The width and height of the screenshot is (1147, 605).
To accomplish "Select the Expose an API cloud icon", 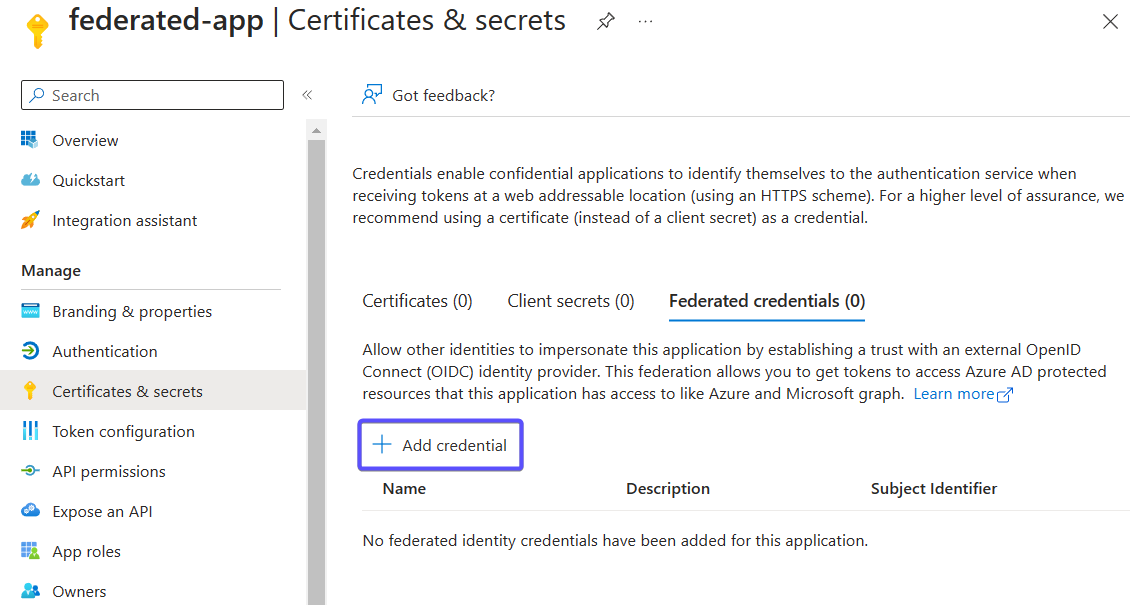I will click(x=31, y=511).
